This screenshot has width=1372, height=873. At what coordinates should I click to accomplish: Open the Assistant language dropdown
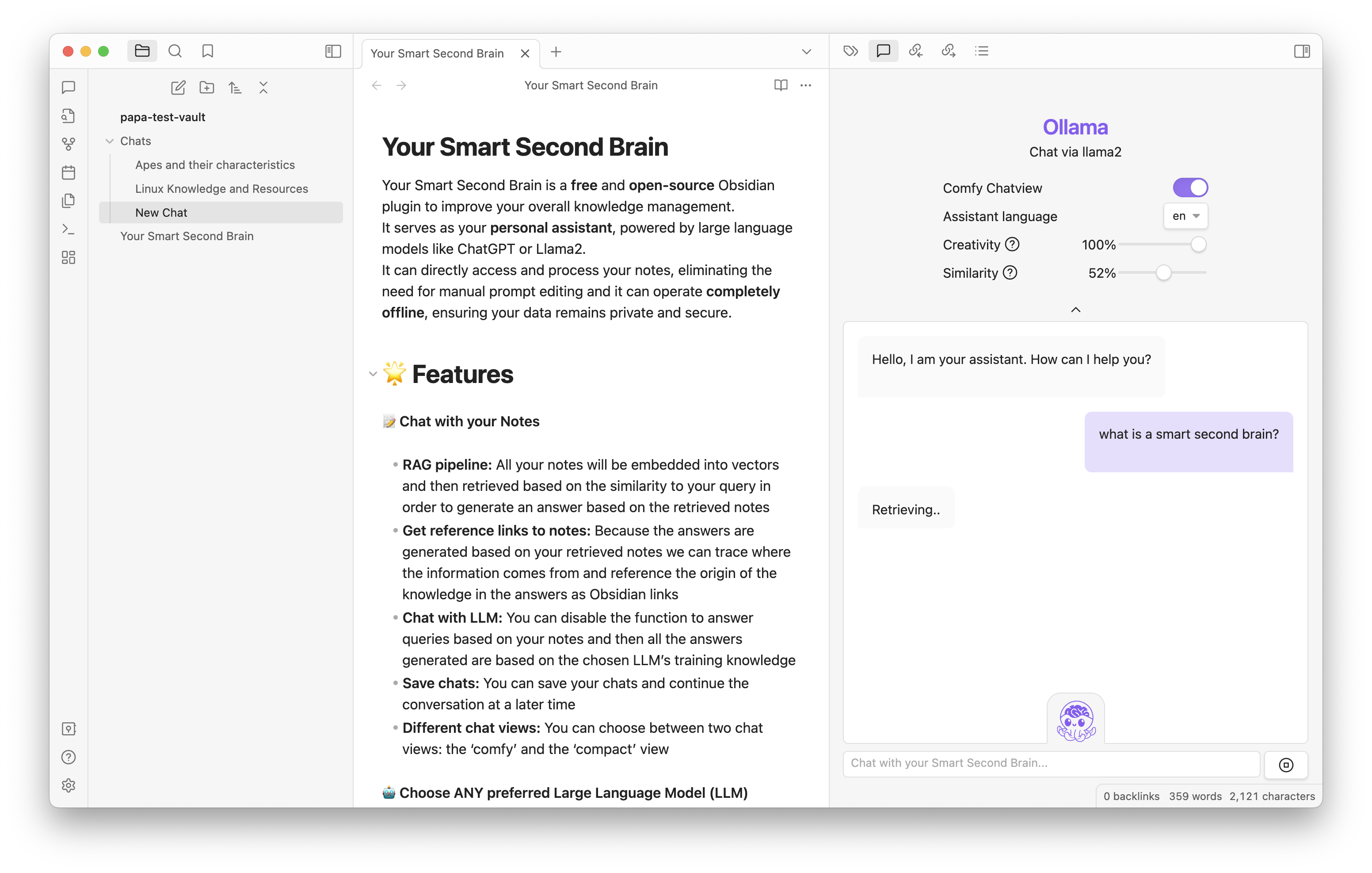tap(1185, 216)
